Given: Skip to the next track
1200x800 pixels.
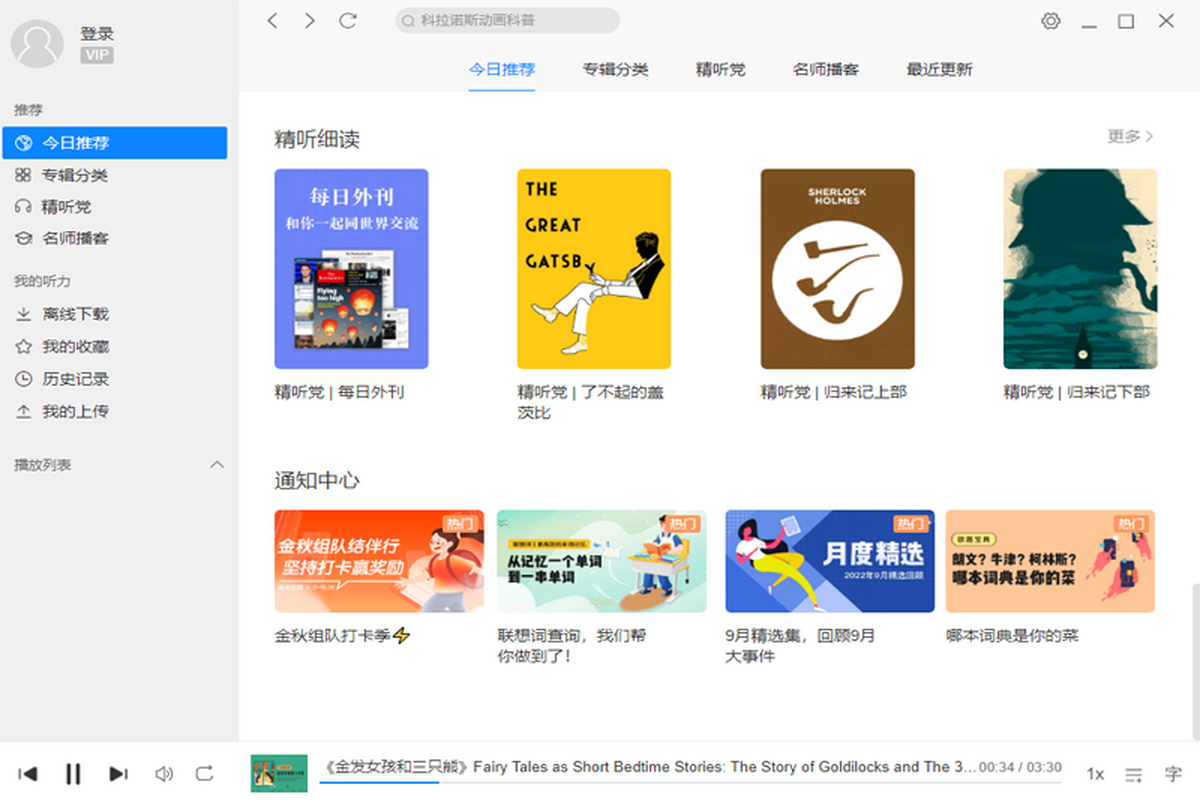Looking at the screenshot, I should (x=118, y=773).
